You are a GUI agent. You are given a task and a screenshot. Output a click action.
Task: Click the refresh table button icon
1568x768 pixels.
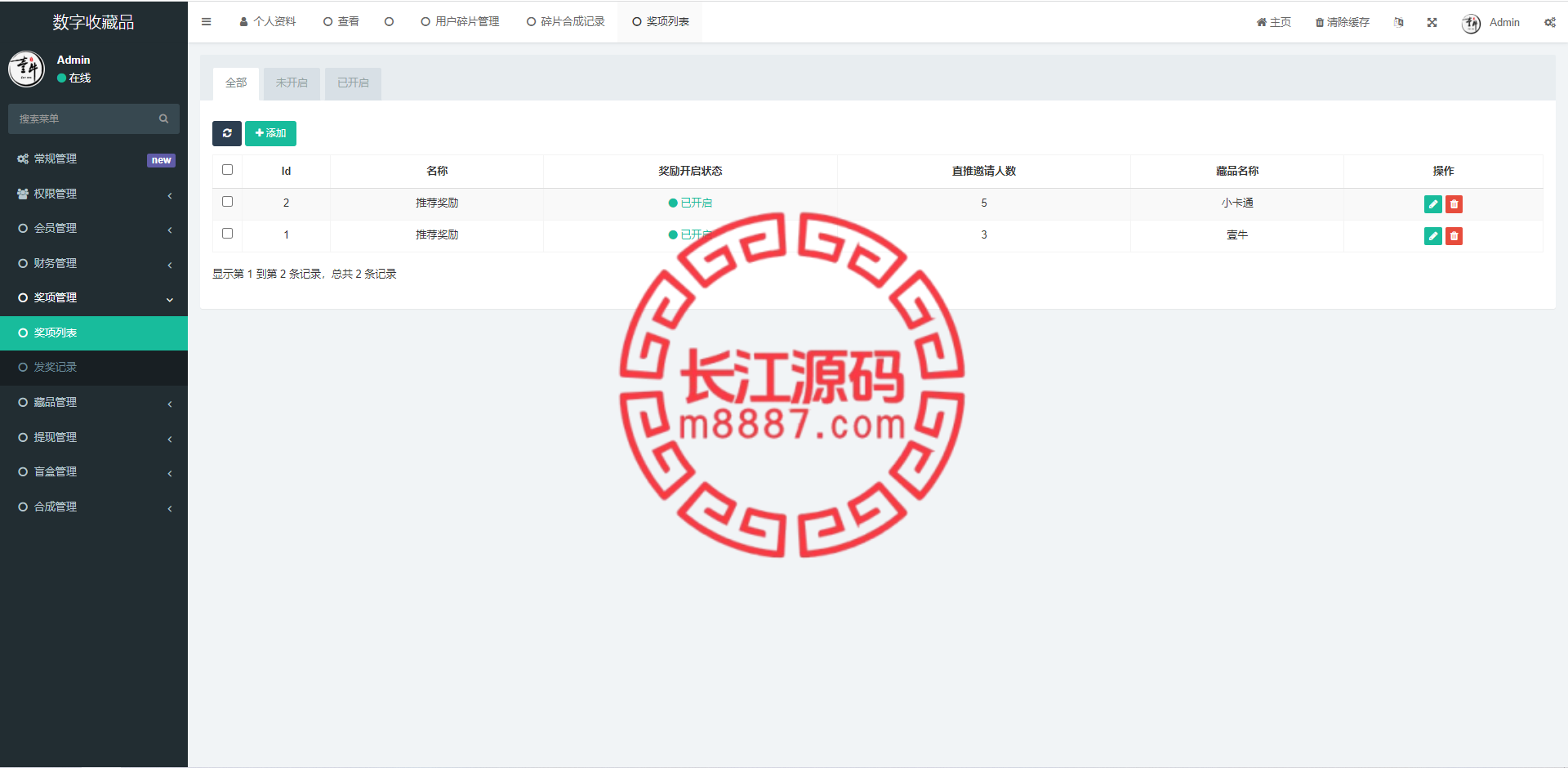pyautogui.click(x=227, y=133)
